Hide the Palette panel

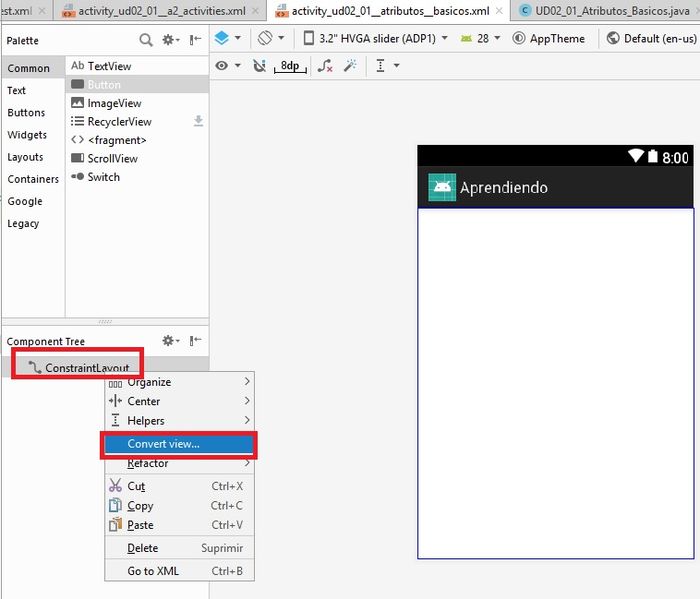pyautogui.click(x=195, y=40)
